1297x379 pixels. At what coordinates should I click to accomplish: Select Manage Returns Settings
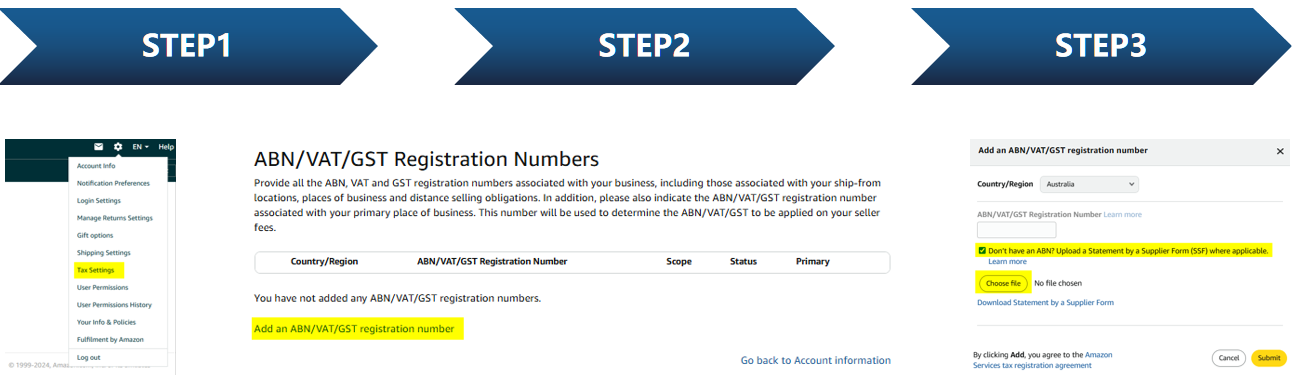click(x=114, y=218)
